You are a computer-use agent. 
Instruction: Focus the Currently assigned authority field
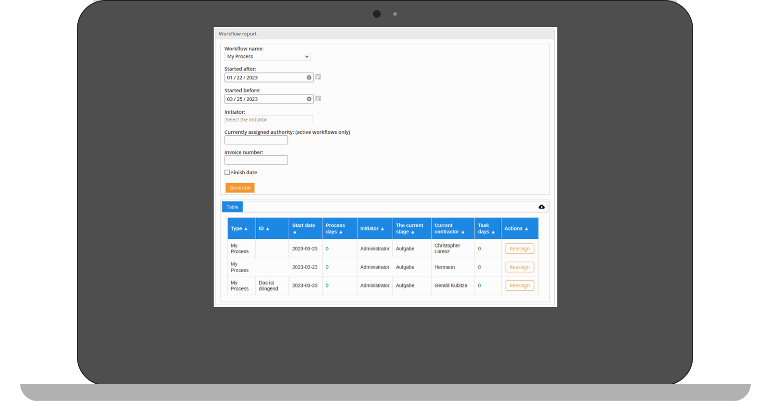[256, 140]
